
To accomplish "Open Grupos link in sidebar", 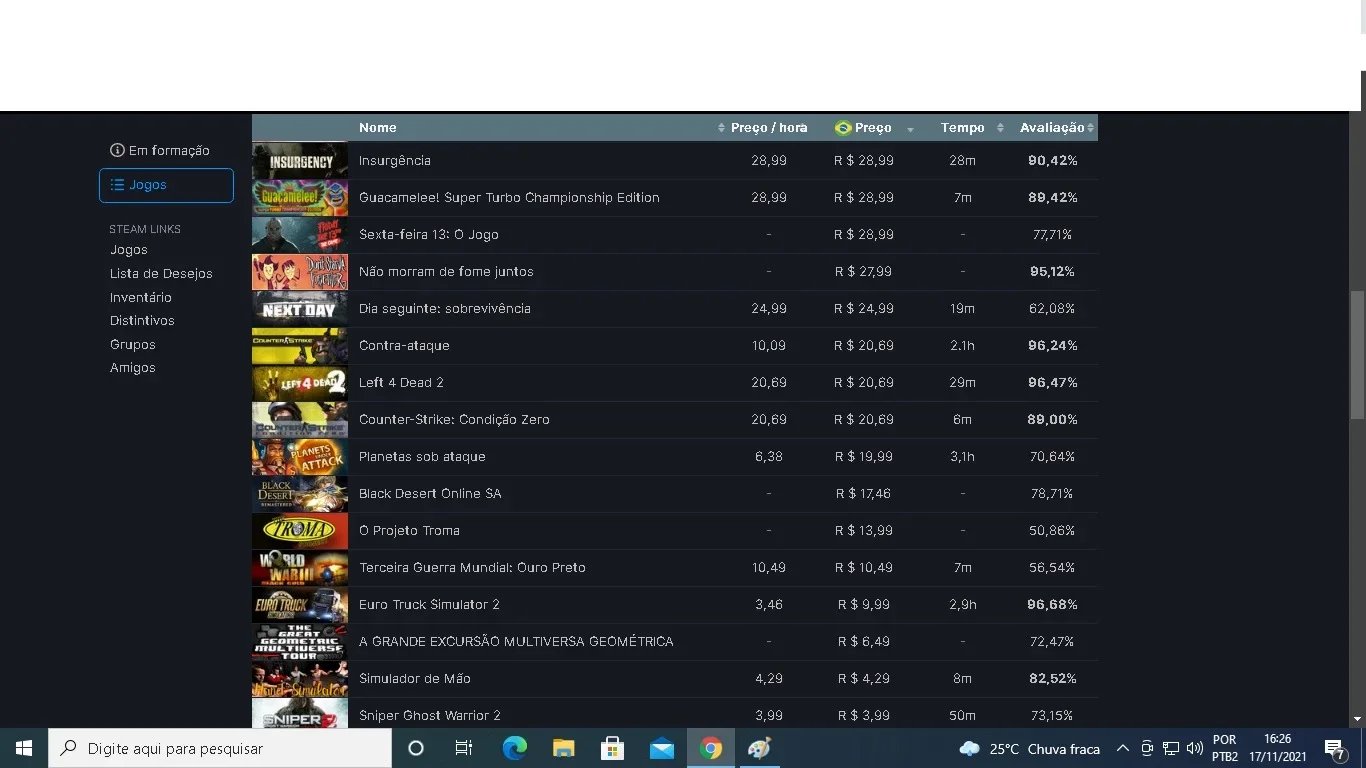I will [133, 344].
